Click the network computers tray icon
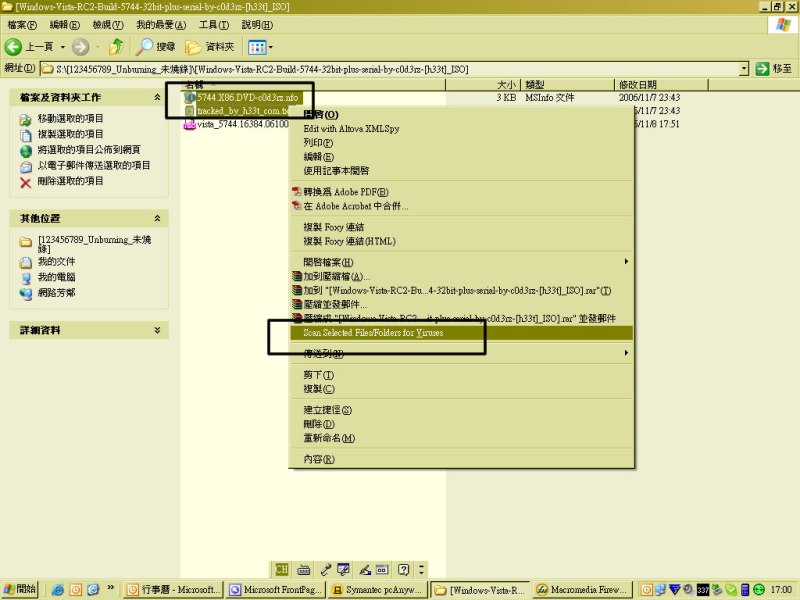This screenshot has width=800, height=600. click(660, 590)
